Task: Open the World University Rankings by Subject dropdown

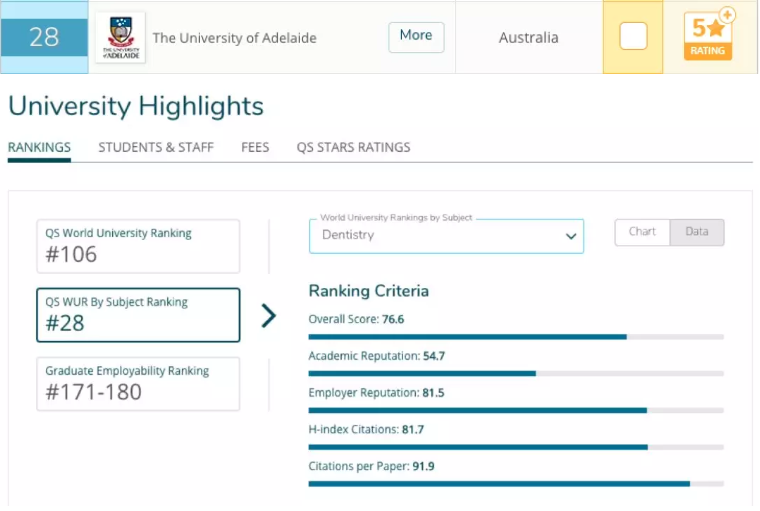Action: pyautogui.click(x=446, y=236)
